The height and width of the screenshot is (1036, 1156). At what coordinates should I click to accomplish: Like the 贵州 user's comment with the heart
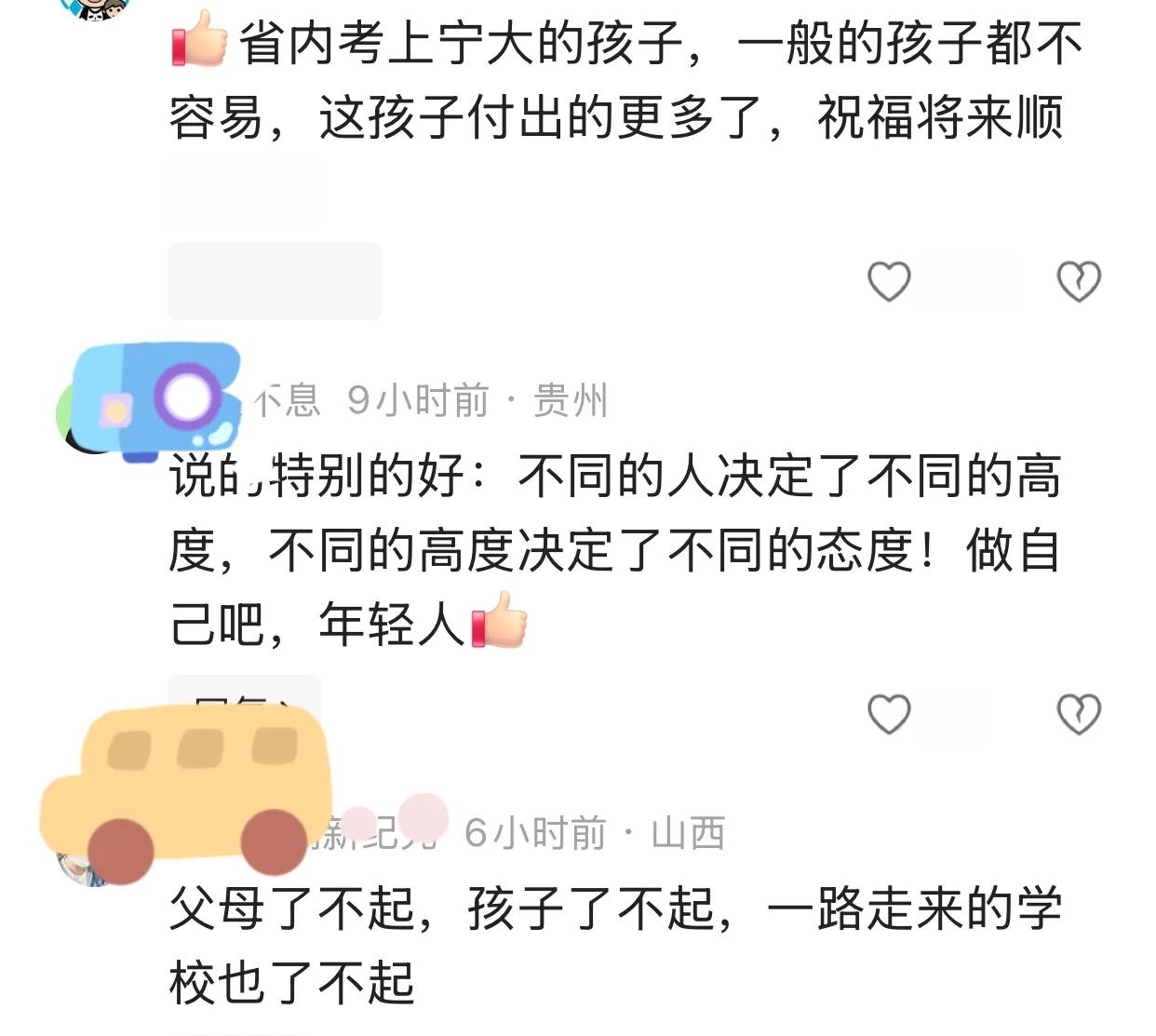click(x=889, y=714)
